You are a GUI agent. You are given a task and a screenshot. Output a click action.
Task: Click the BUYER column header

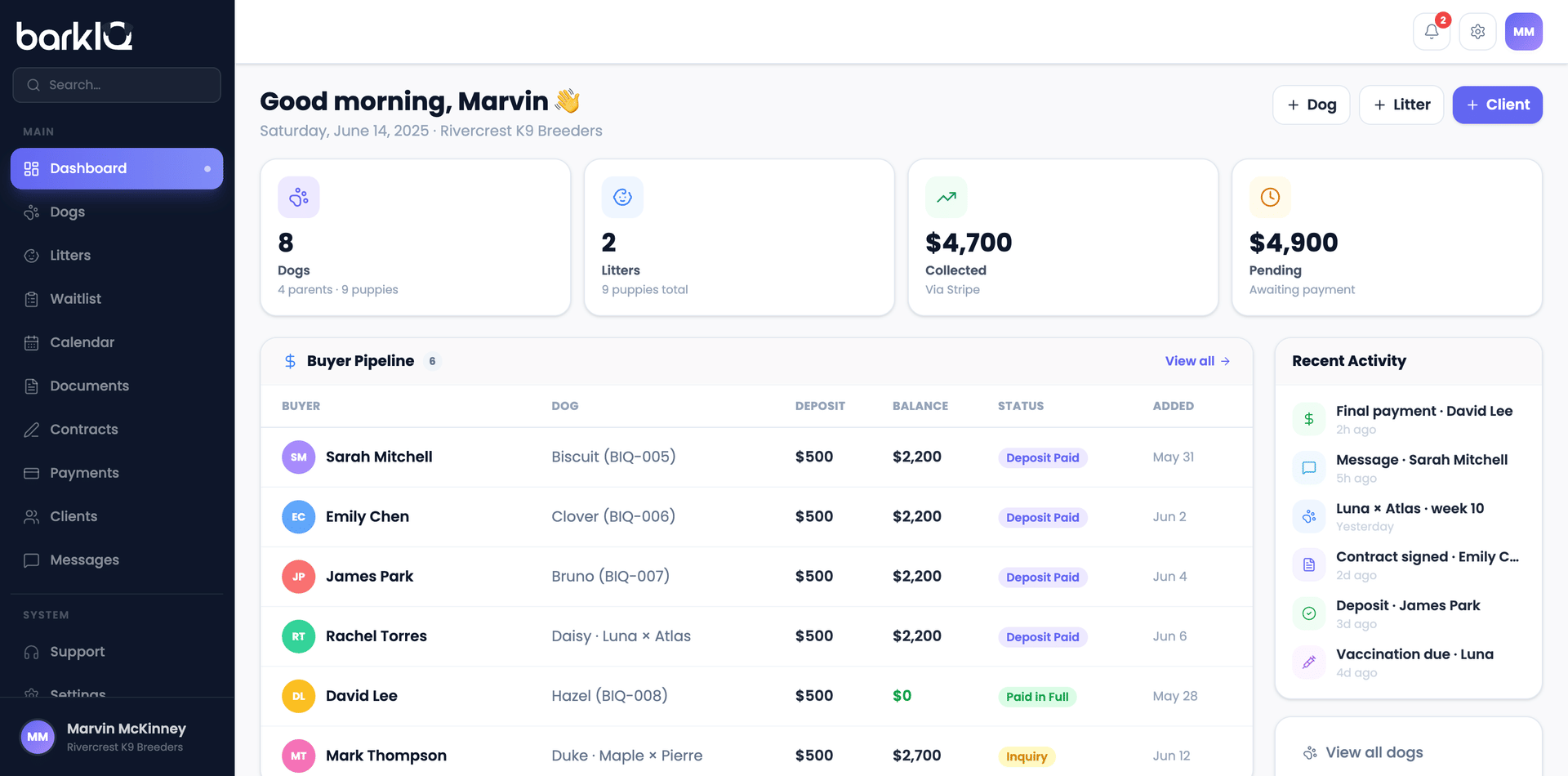301,406
